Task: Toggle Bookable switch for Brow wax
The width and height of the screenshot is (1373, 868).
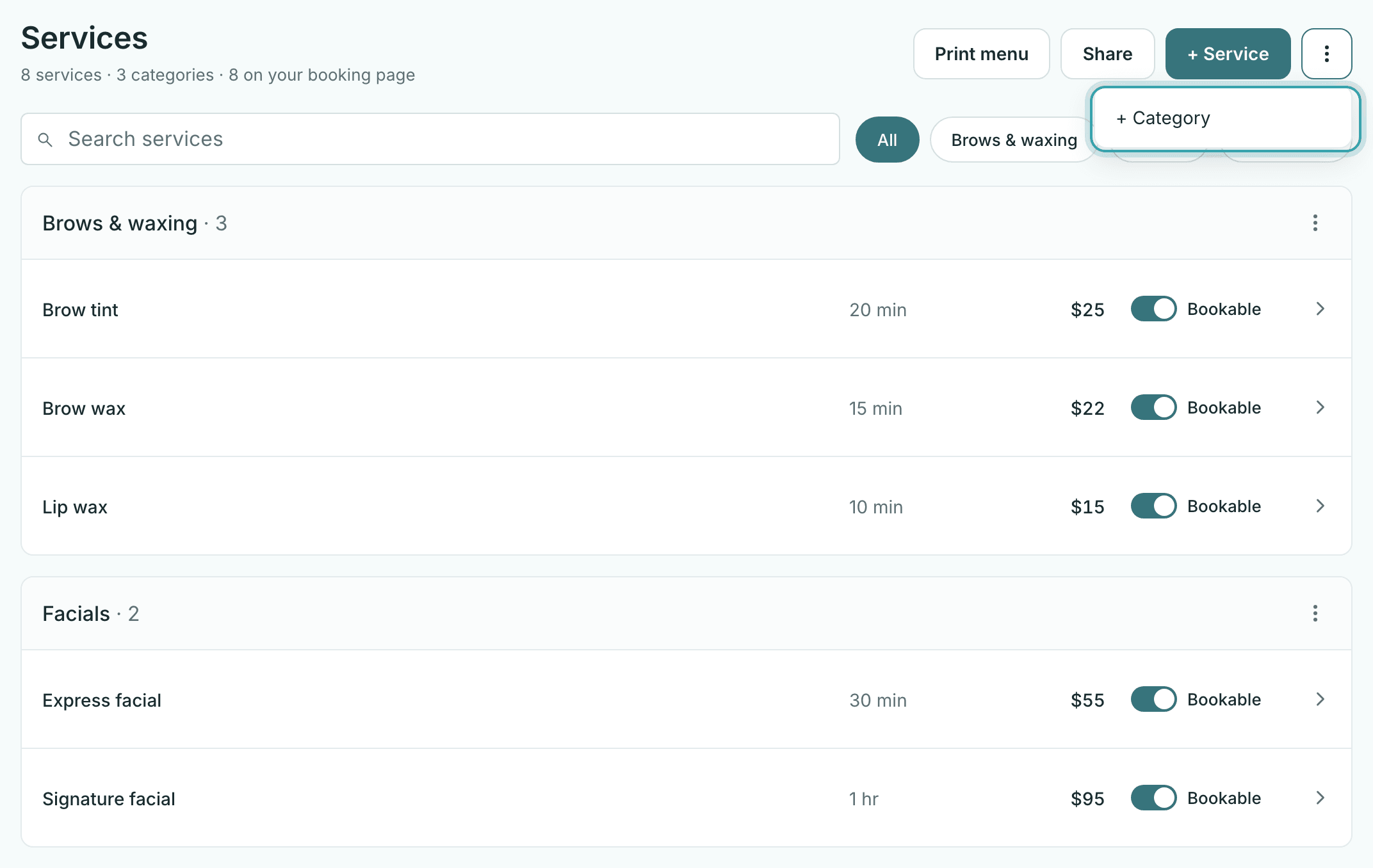Action: click(1153, 407)
